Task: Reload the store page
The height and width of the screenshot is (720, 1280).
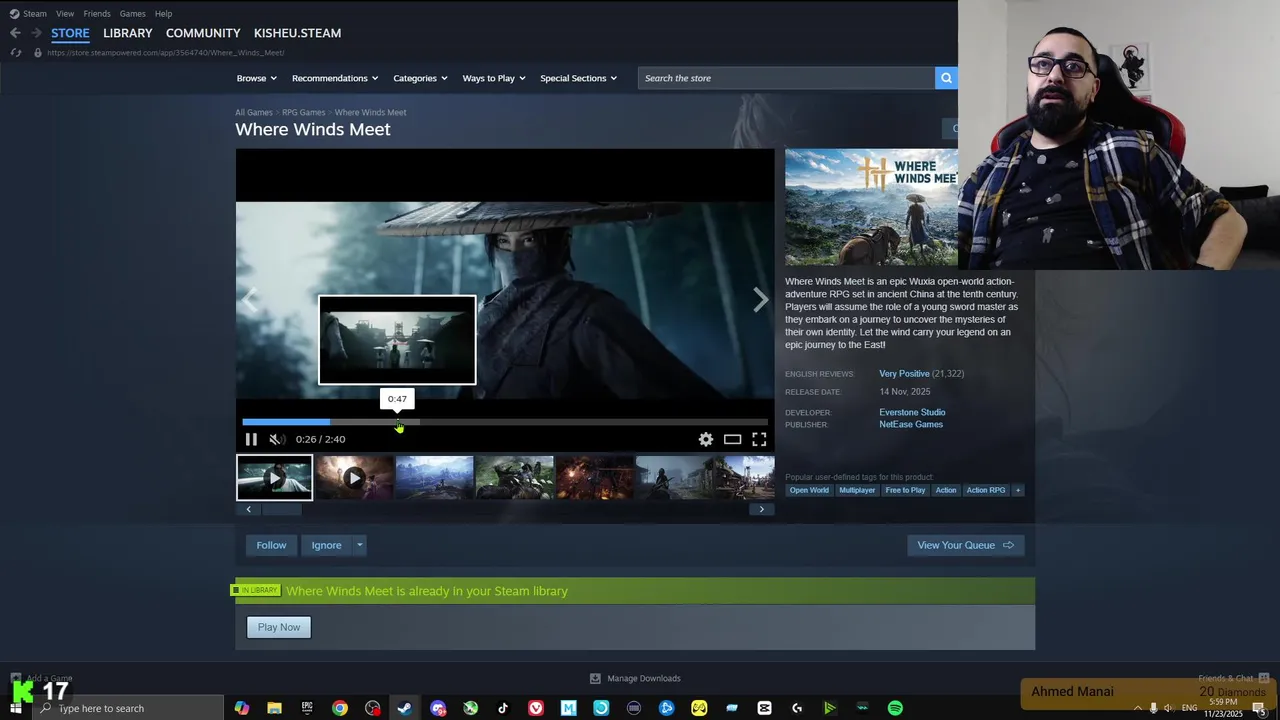Action: [15, 52]
